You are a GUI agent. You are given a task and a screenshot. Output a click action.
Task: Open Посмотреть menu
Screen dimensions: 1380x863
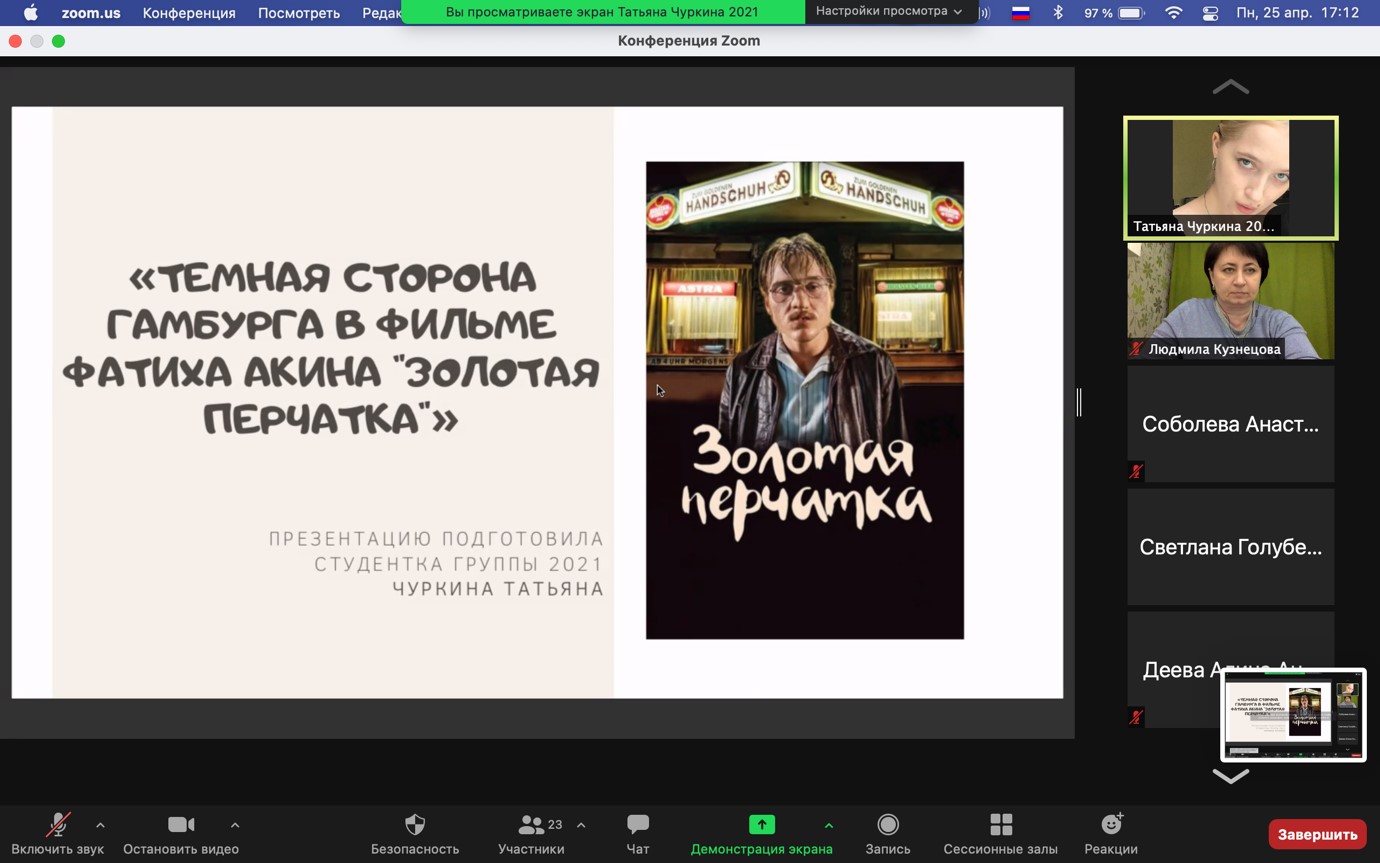[299, 13]
